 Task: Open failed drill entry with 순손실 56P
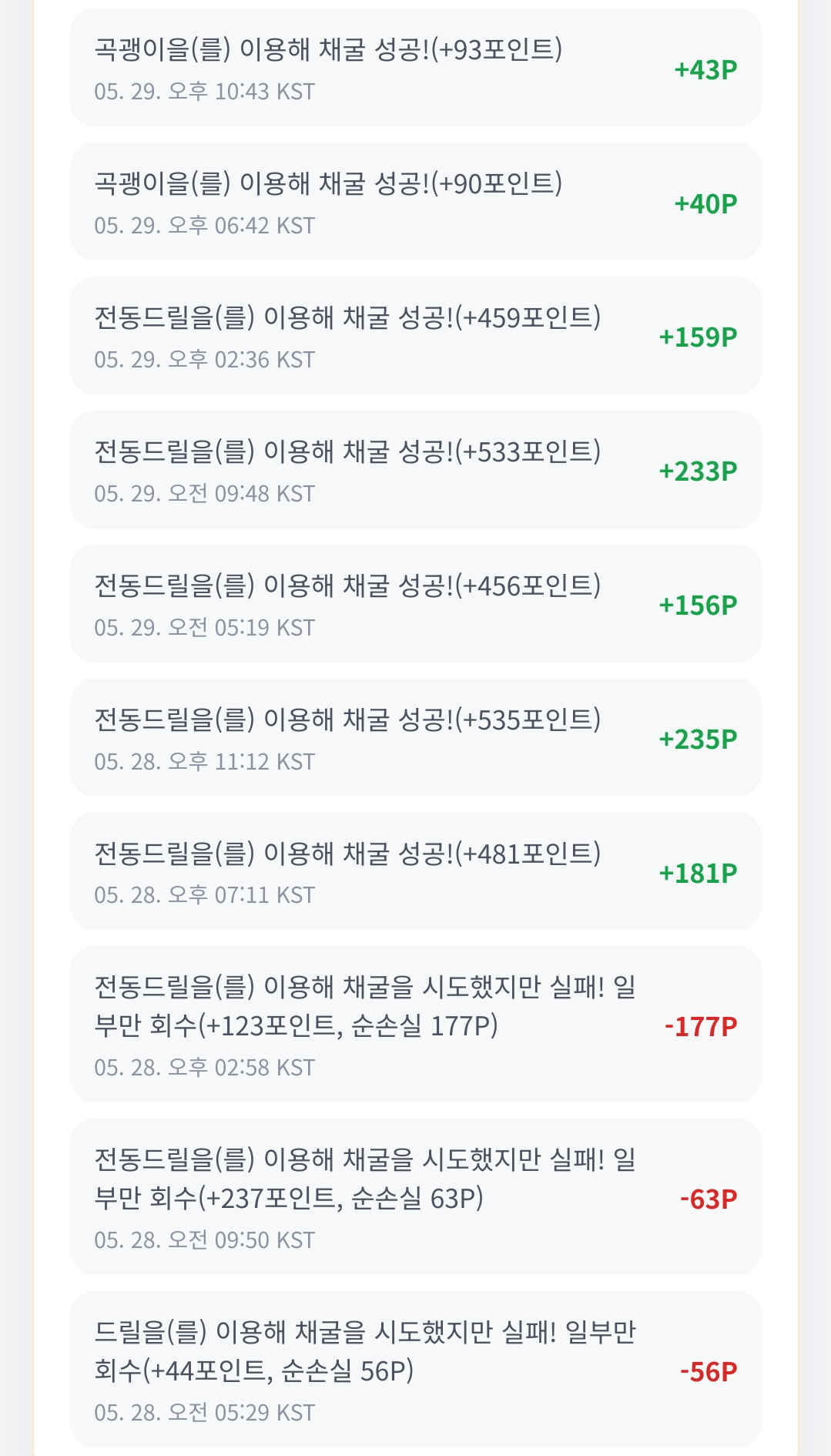point(415,1370)
